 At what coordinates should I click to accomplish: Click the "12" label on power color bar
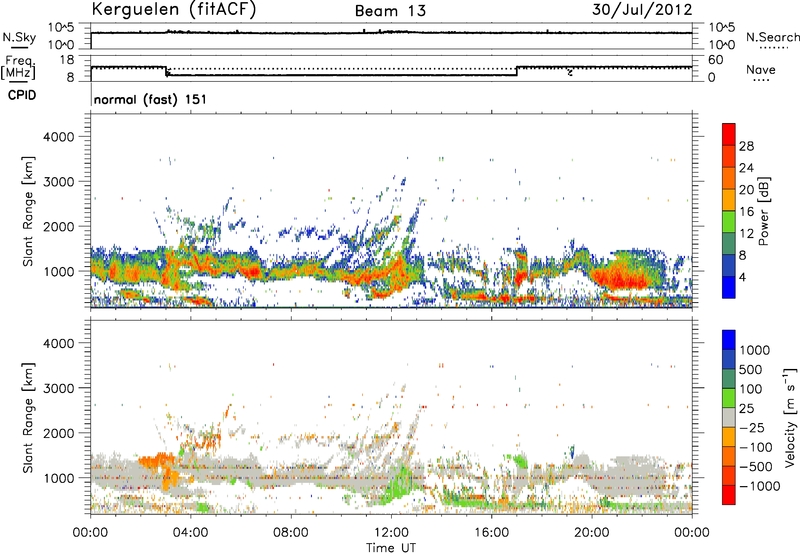(746, 234)
